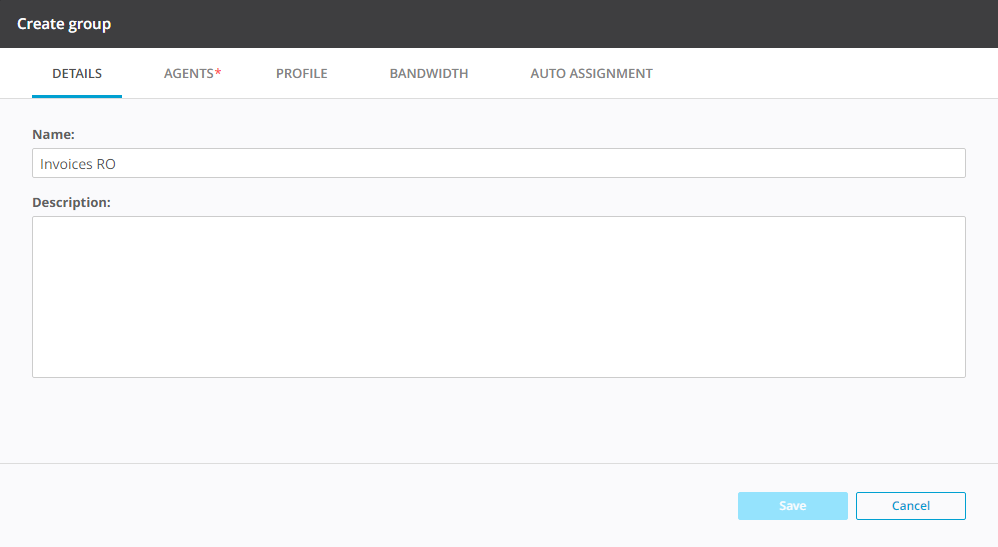Open the Auto Assignment tab
This screenshot has width=998, height=547.
[x=591, y=74]
